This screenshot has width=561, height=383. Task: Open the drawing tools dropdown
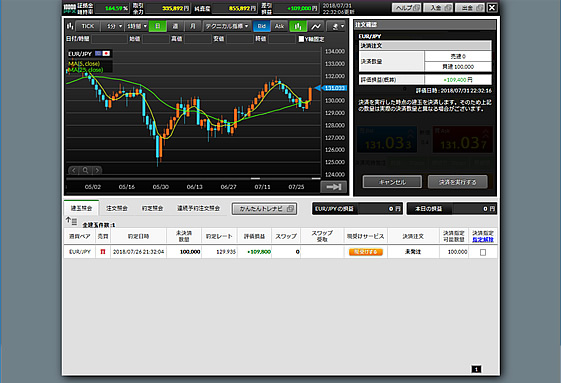point(337,26)
